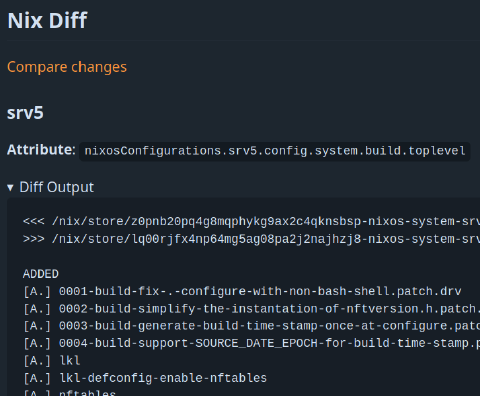Click the <<< marker of old path

[x=33, y=221]
